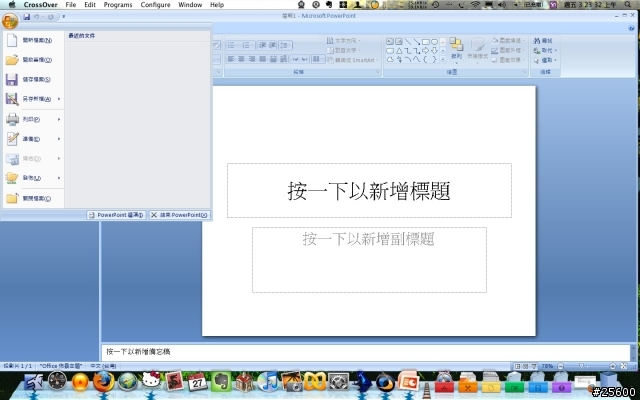This screenshot has height=400, width=640.
Task: Expand the Prepare (準備) submenu arrow
Action: [x=59, y=139]
